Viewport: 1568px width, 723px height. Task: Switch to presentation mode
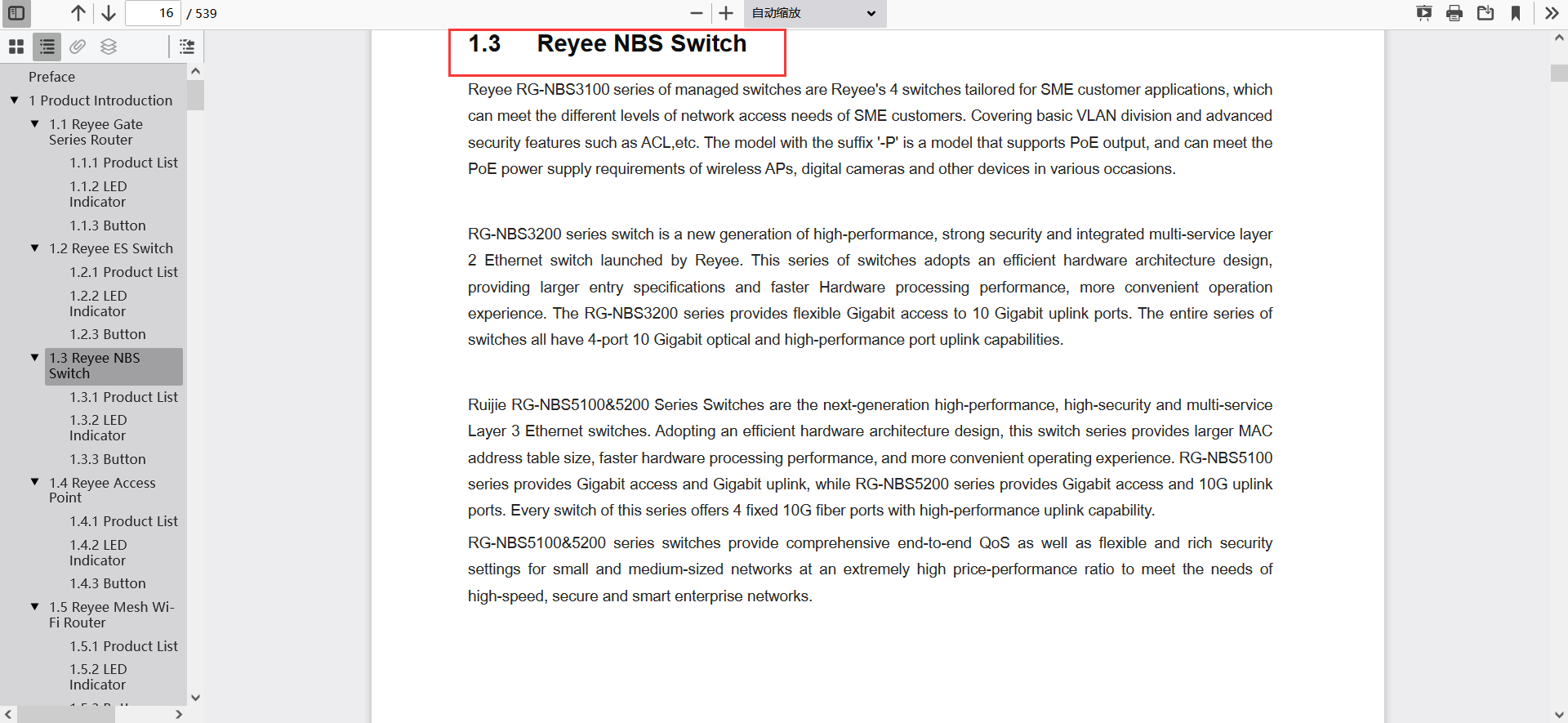point(1424,13)
